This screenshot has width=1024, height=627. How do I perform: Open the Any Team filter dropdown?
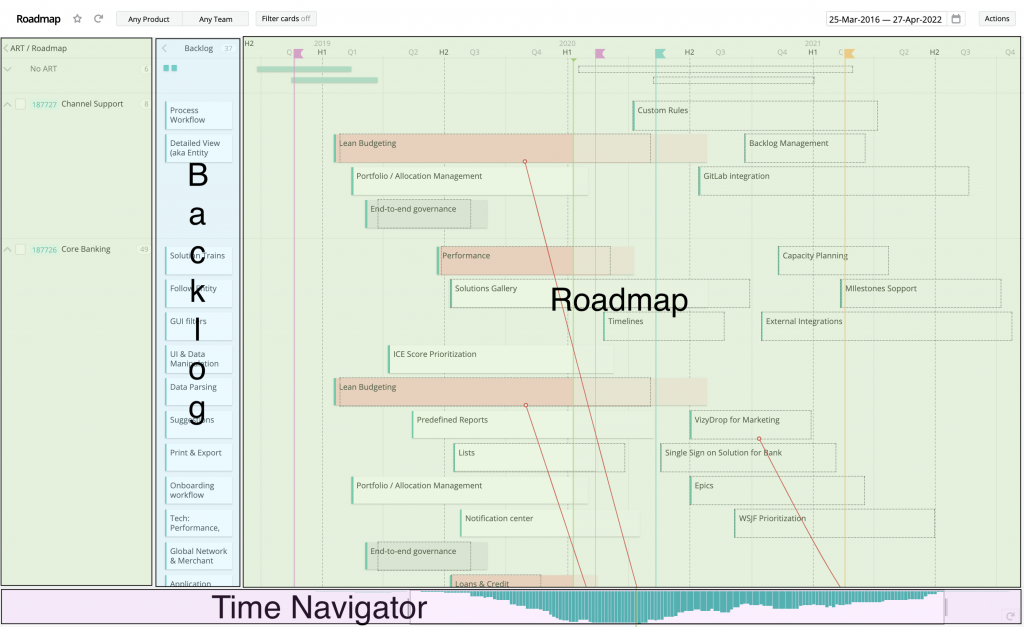pyautogui.click(x=216, y=19)
